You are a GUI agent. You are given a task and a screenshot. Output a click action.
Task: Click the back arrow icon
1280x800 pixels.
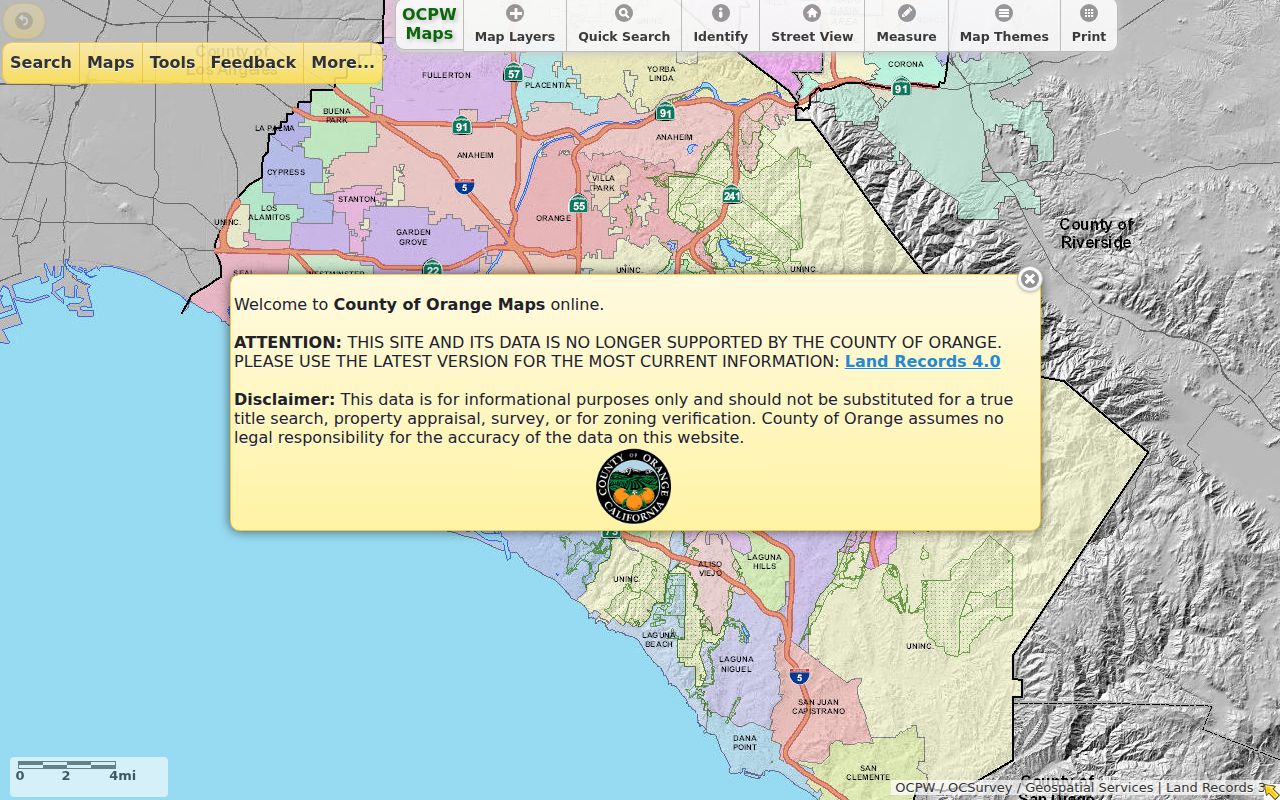click(x=23, y=20)
